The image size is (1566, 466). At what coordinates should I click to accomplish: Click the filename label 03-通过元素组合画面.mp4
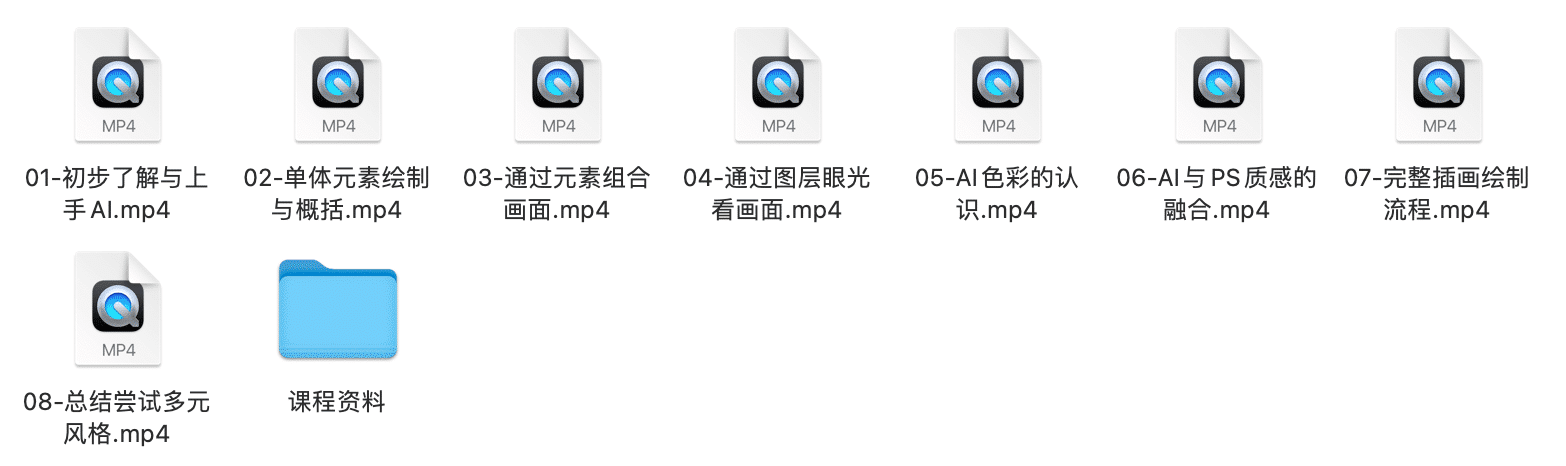pyautogui.click(x=557, y=194)
